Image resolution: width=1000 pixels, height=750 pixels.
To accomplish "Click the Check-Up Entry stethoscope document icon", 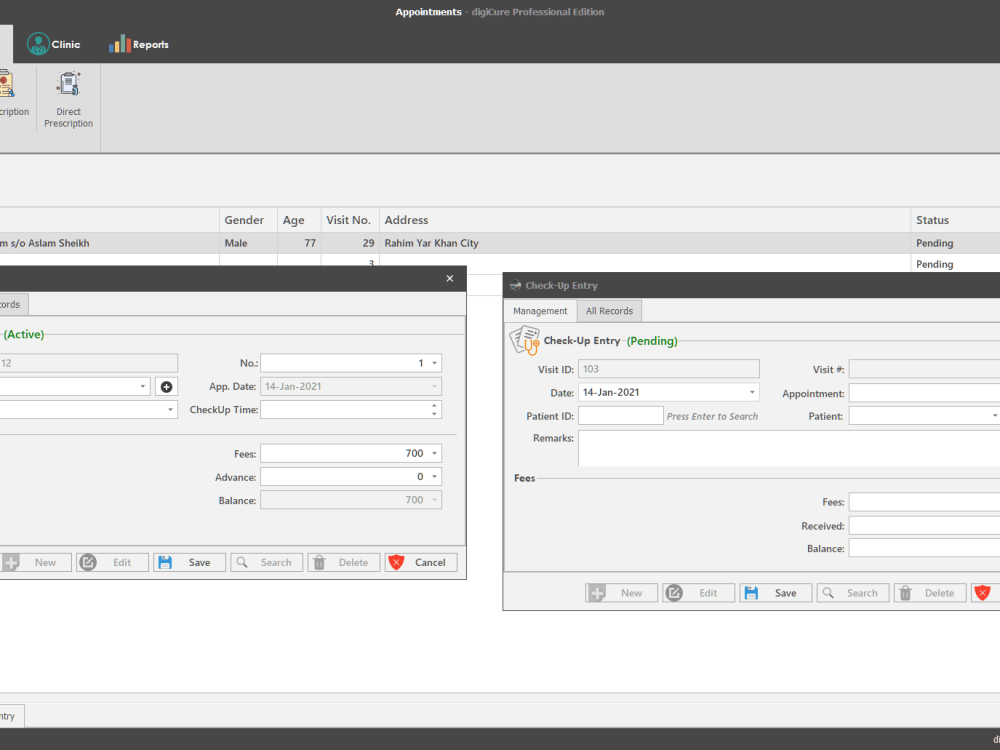I will pos(524,339).
